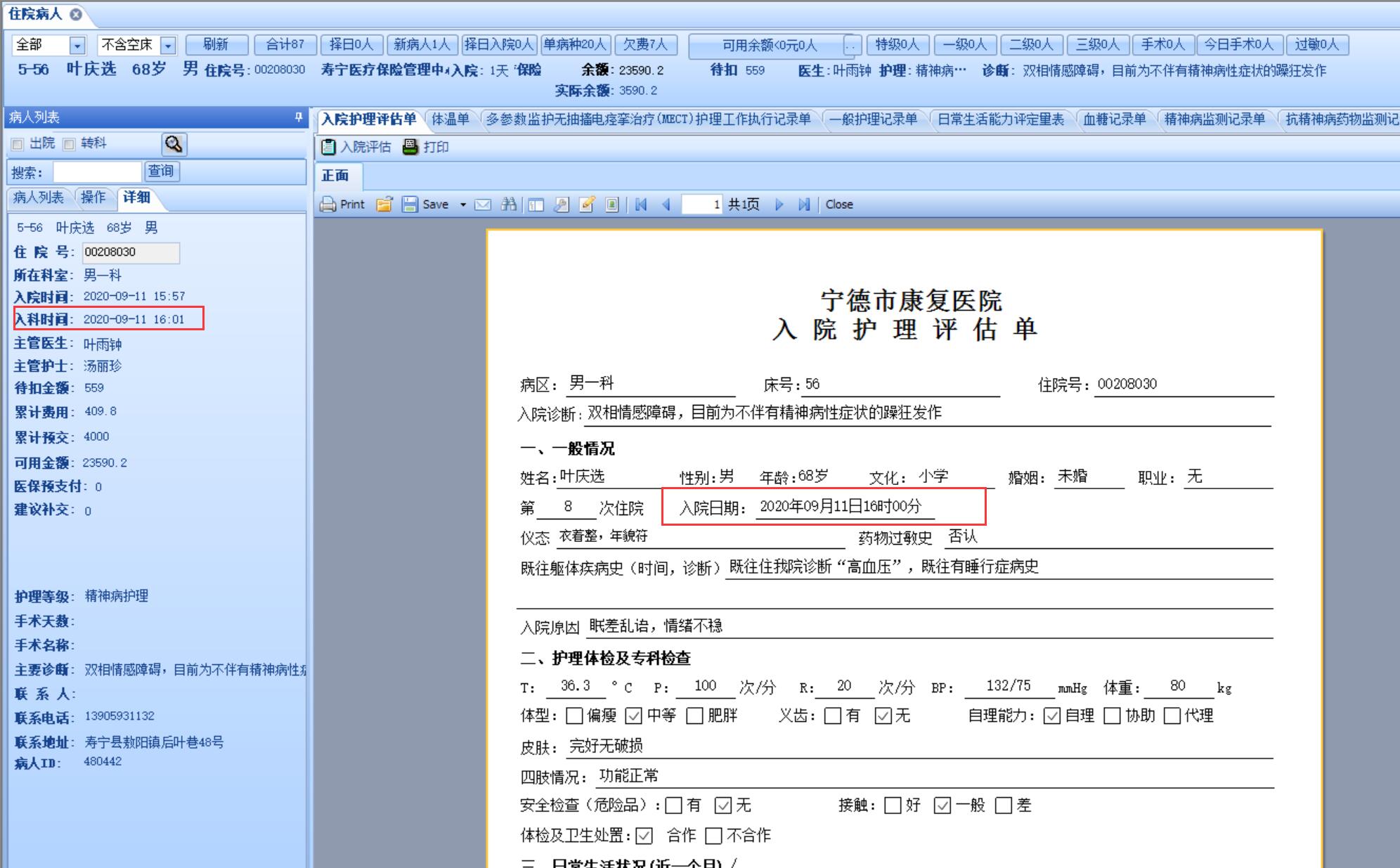This screenshot has width=1400, height=868.
Task: Go to the first page arrow
Action: pos(641,205)
